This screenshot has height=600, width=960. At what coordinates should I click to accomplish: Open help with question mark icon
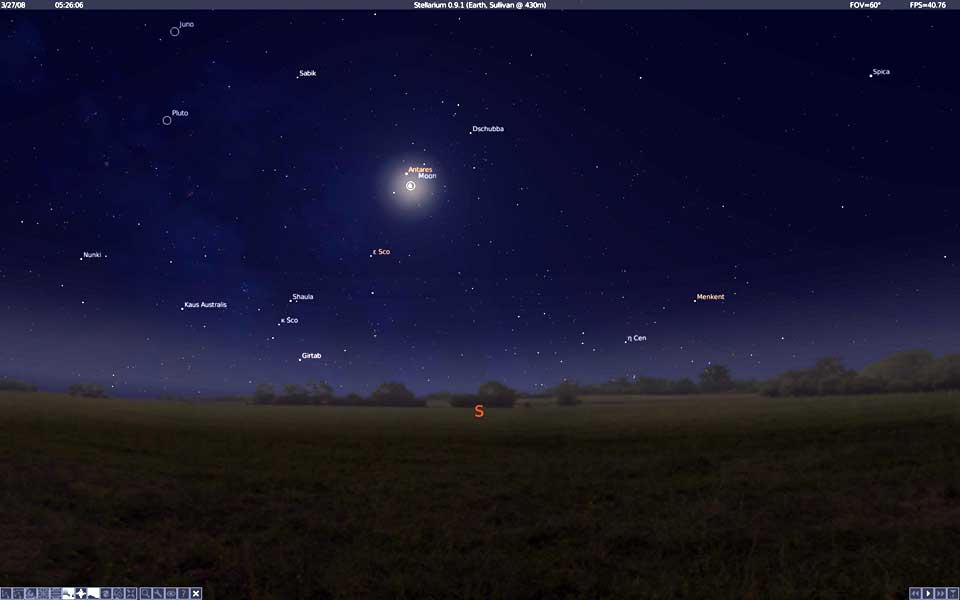pos(184,593)
